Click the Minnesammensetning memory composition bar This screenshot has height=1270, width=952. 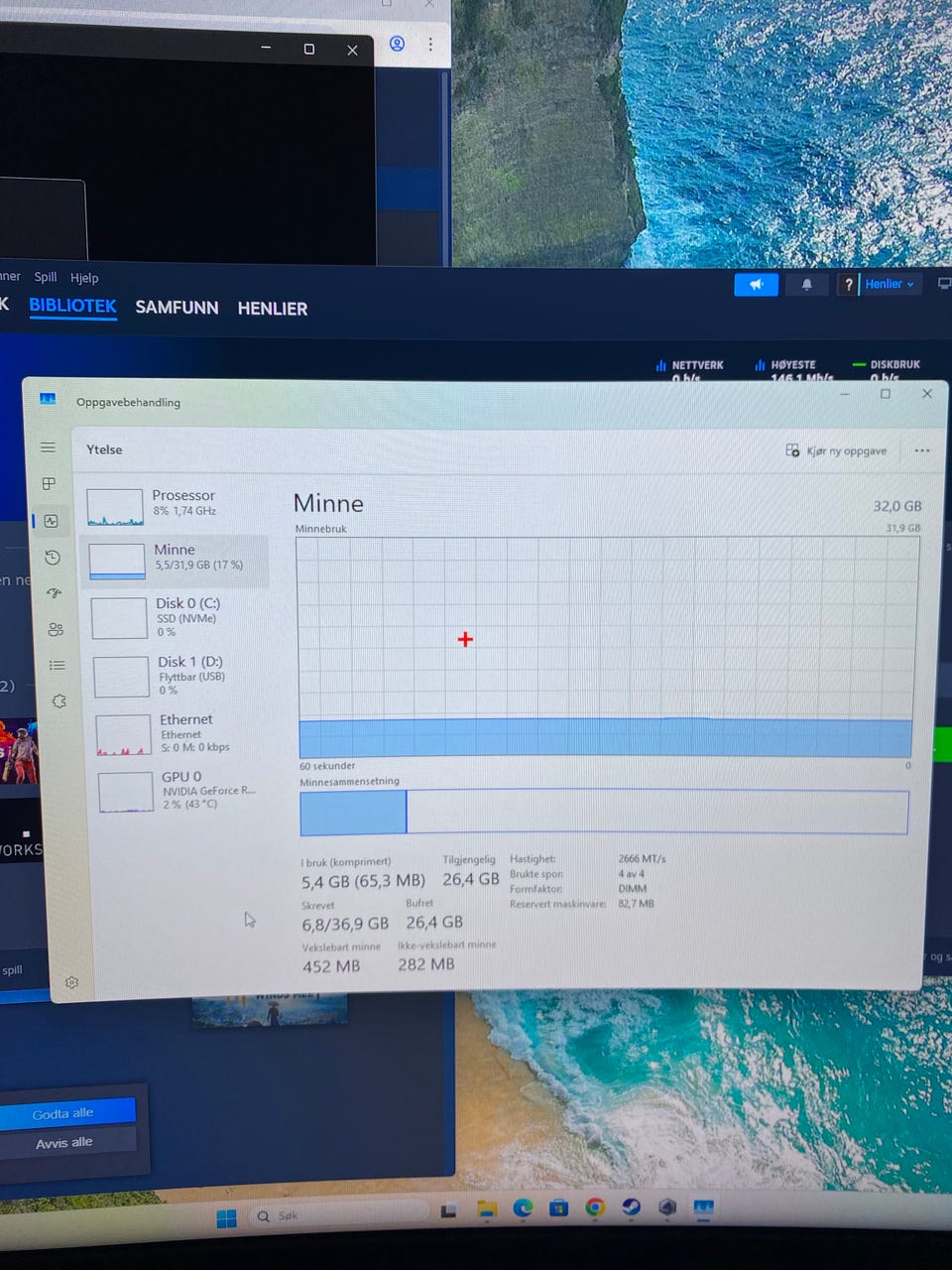point(604,813)
